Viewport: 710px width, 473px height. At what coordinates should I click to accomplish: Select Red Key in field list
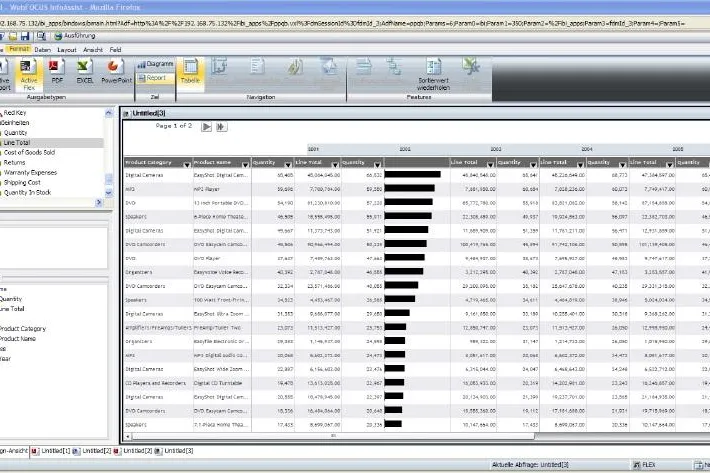pos(15,113)
